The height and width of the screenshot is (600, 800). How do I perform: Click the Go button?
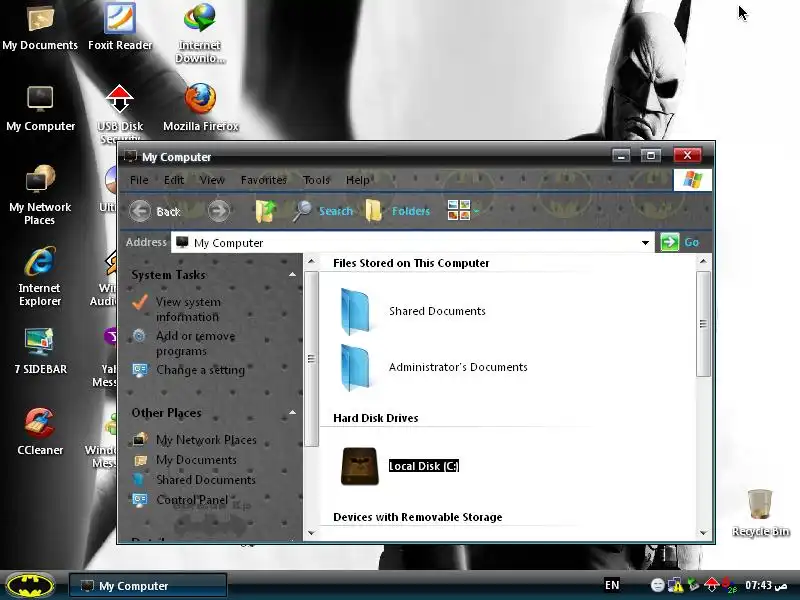pyautogui.click(x=680, y=242)
